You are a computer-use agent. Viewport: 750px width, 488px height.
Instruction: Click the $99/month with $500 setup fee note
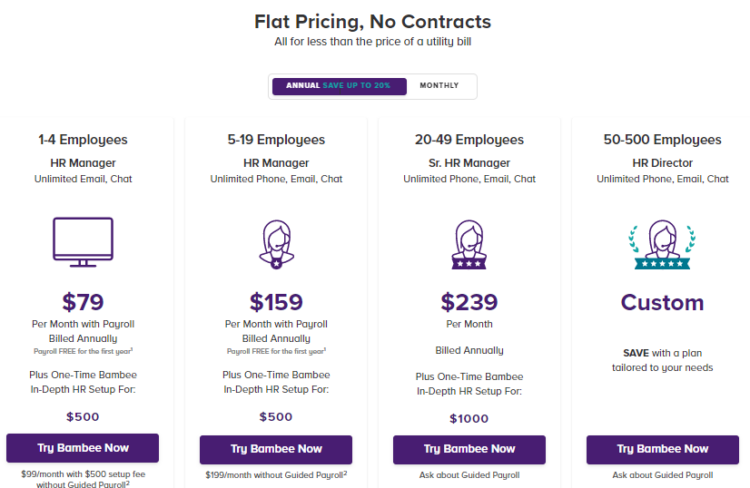tap(83, 479)
